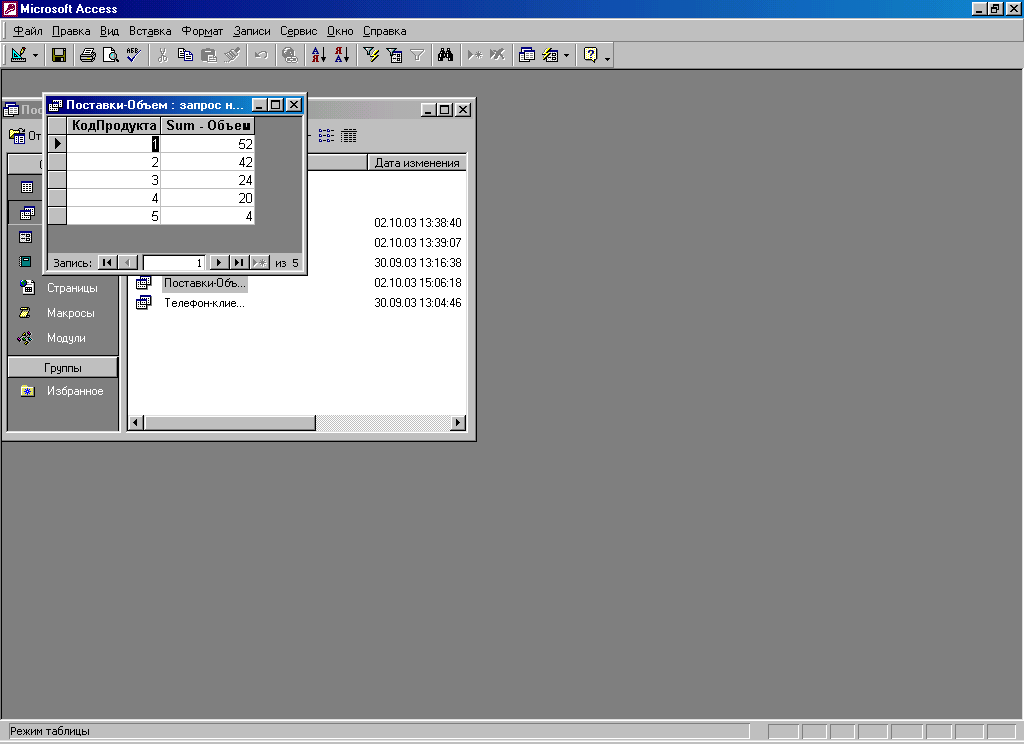Save with the floppy disk icon

point(59,55)
